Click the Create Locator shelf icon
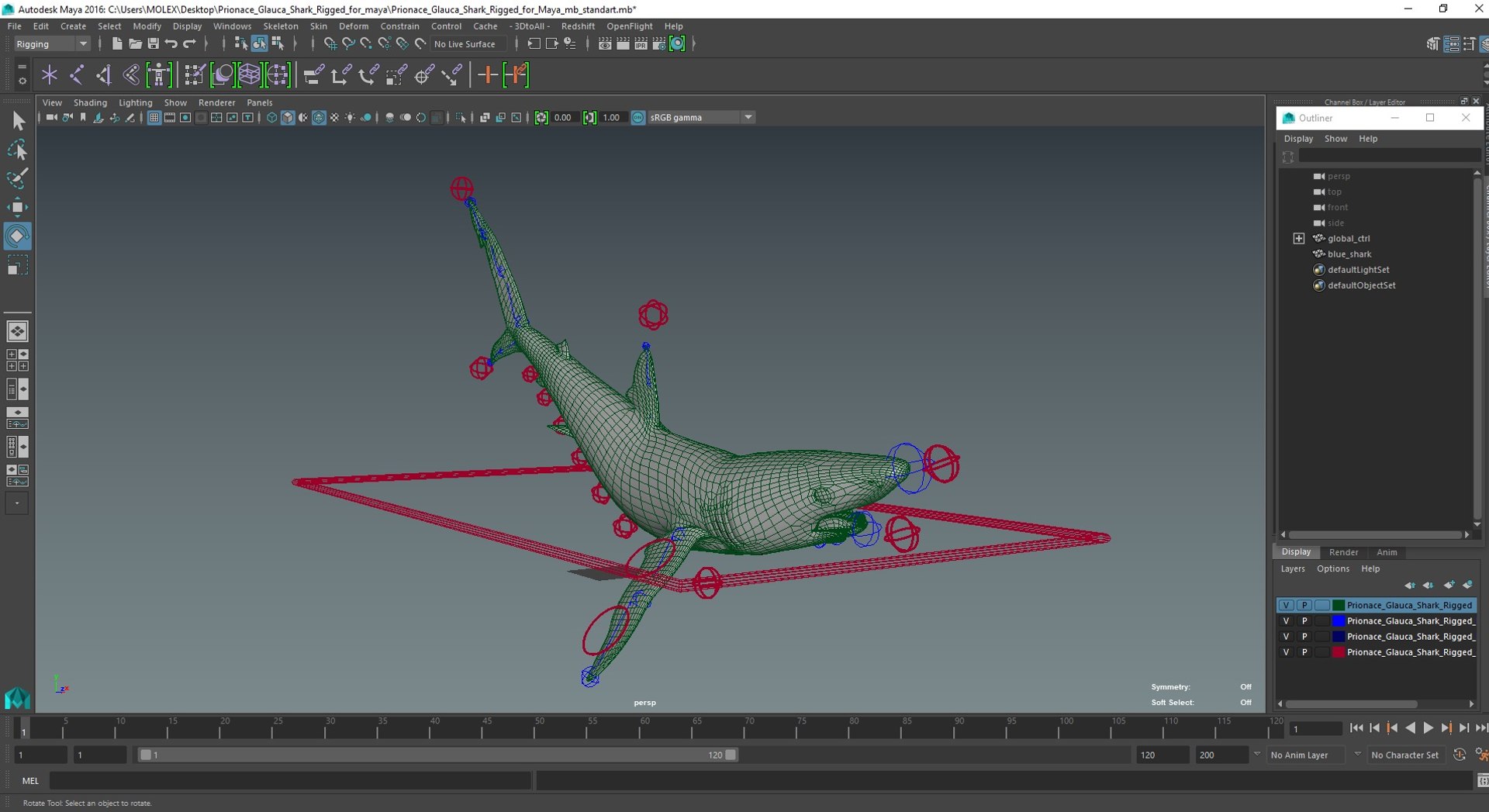The image size is (1489, 812). coord(50,75)
